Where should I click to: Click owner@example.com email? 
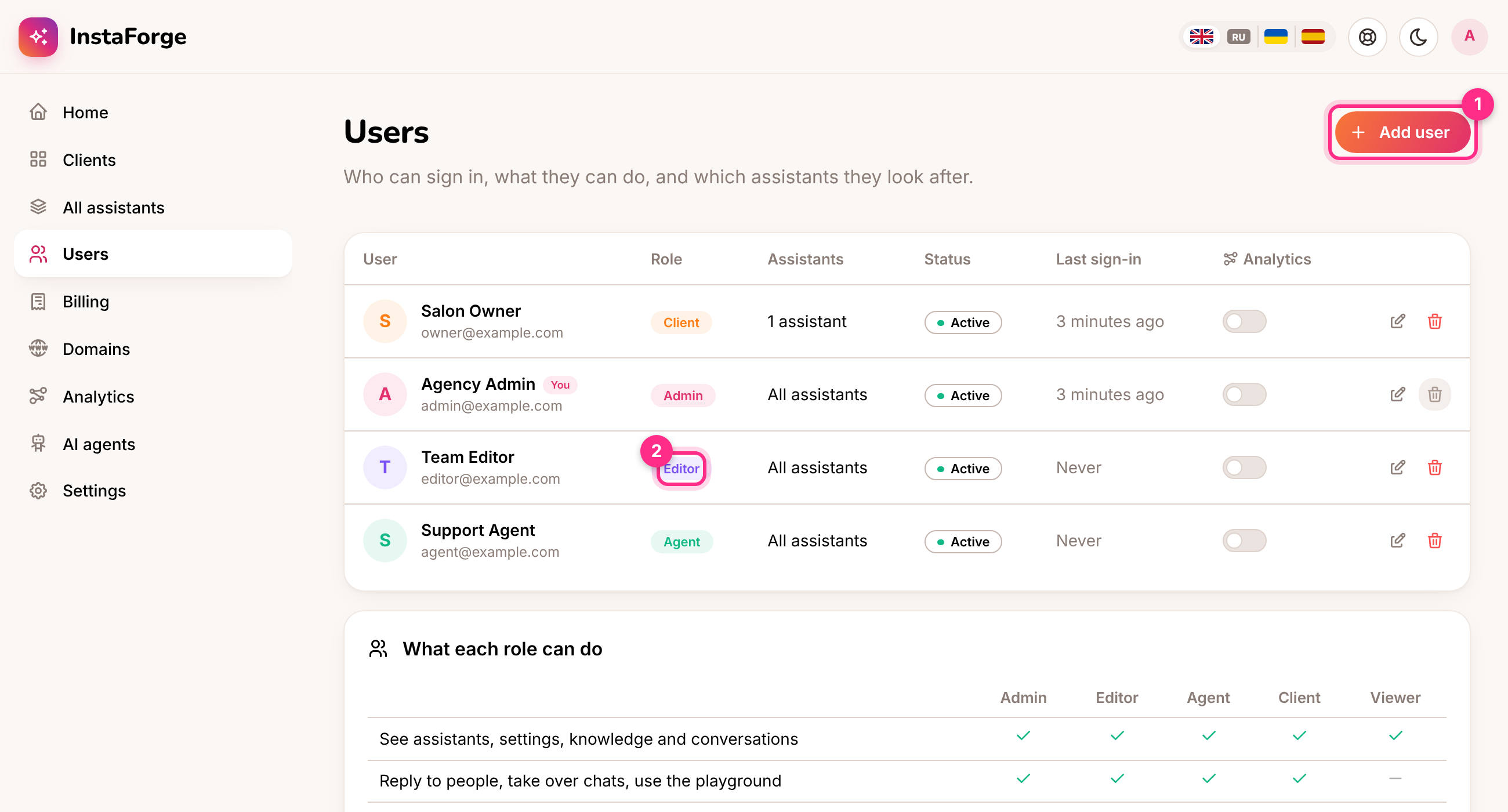pyautogui.click(x=492, y=333)
